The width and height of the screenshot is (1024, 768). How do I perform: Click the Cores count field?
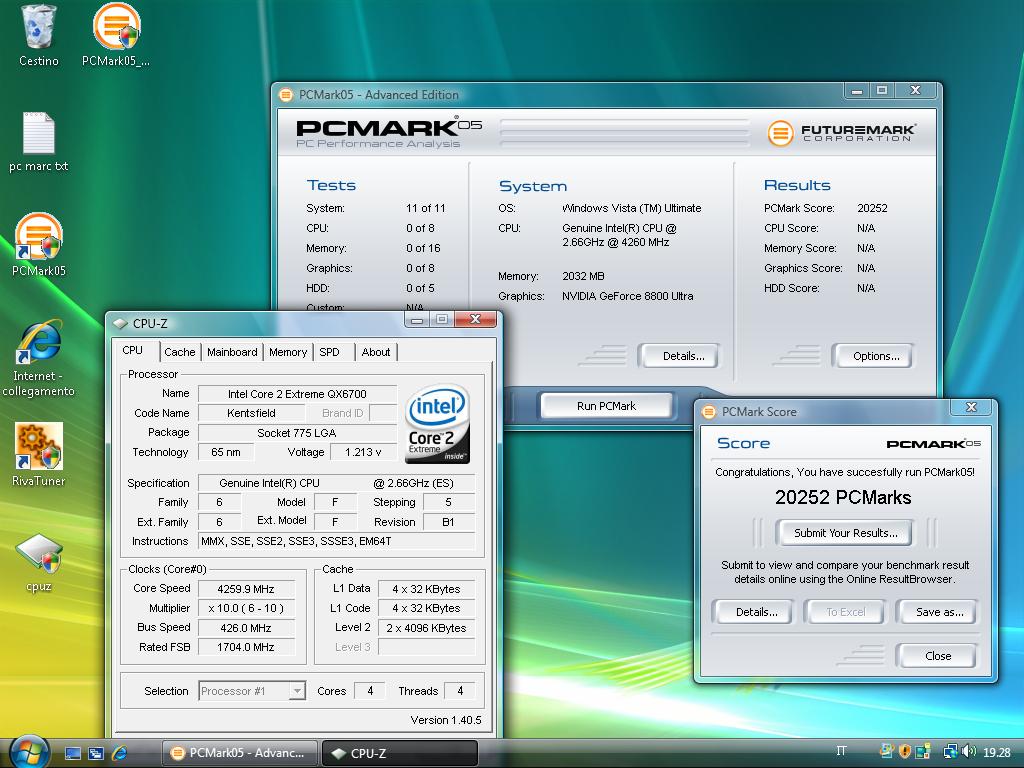370,690
